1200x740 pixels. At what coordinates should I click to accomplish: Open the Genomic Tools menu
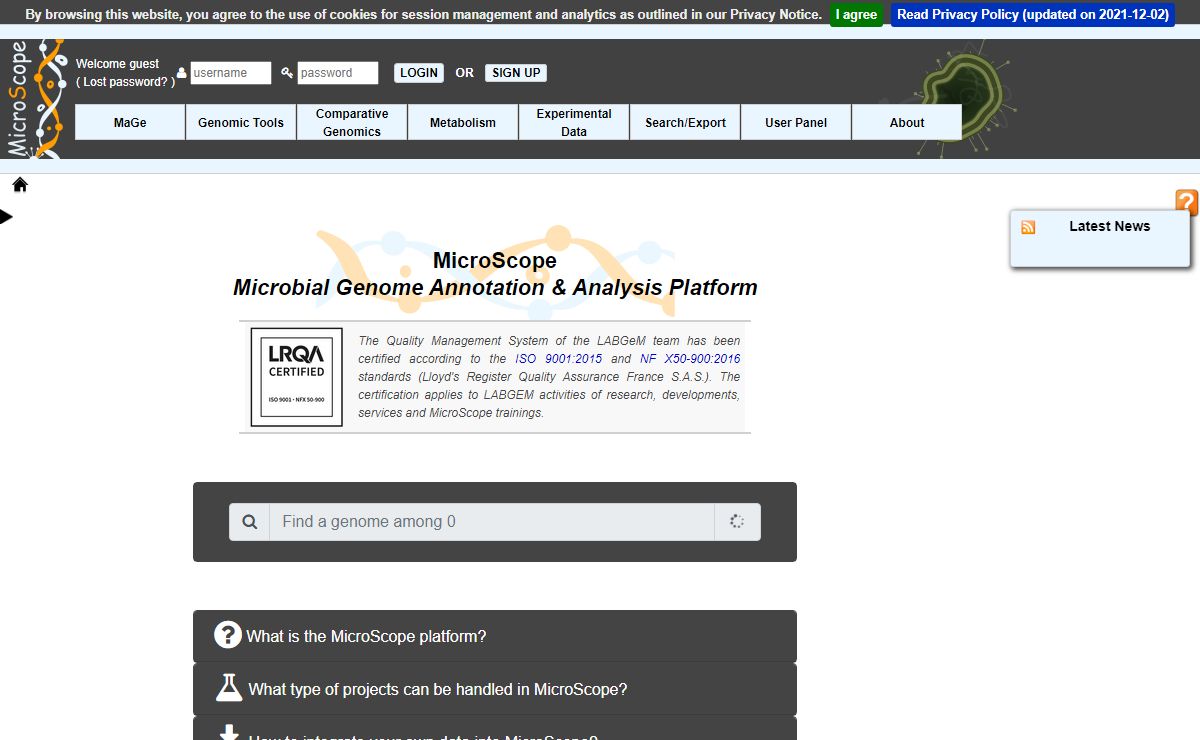pyautogui.click(x=241, y=122)
